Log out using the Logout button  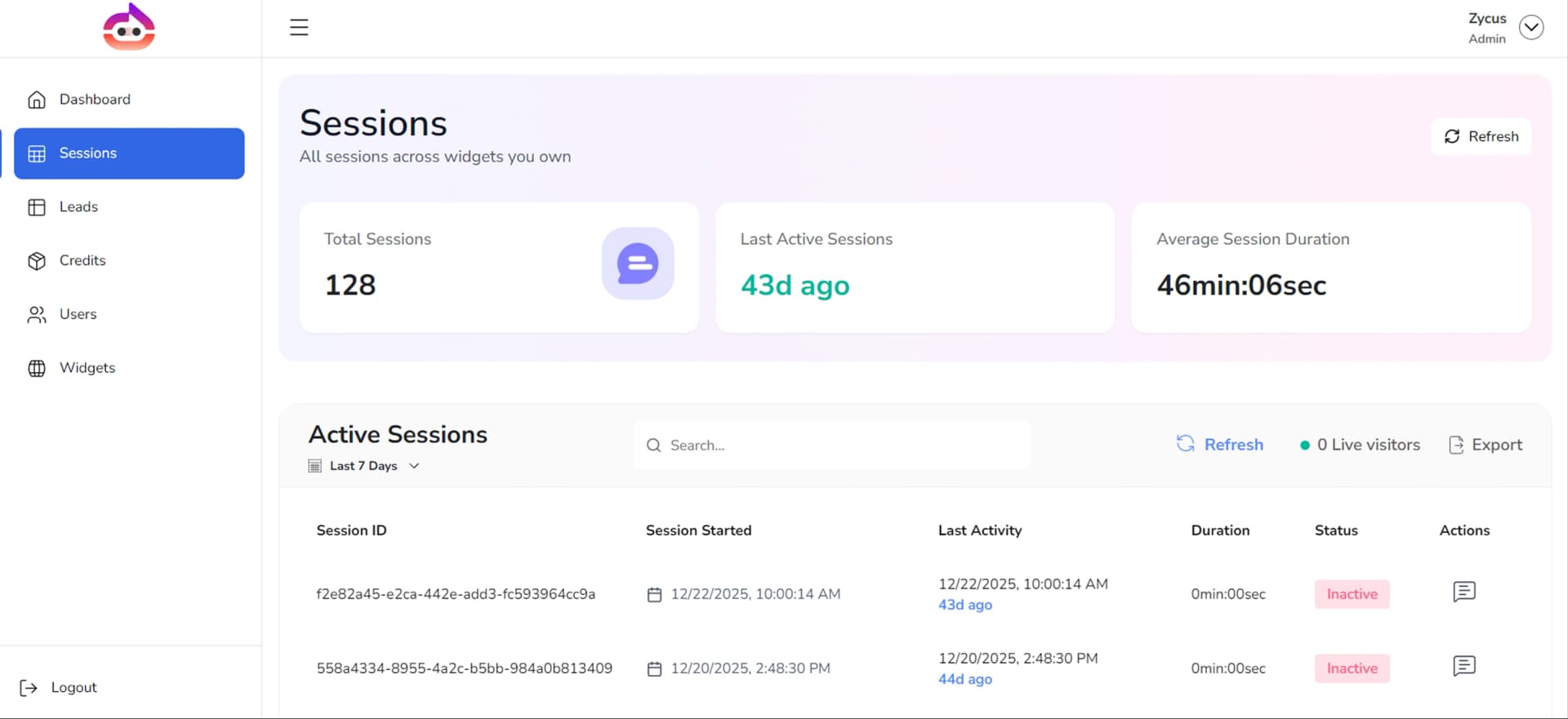(58, 688)
